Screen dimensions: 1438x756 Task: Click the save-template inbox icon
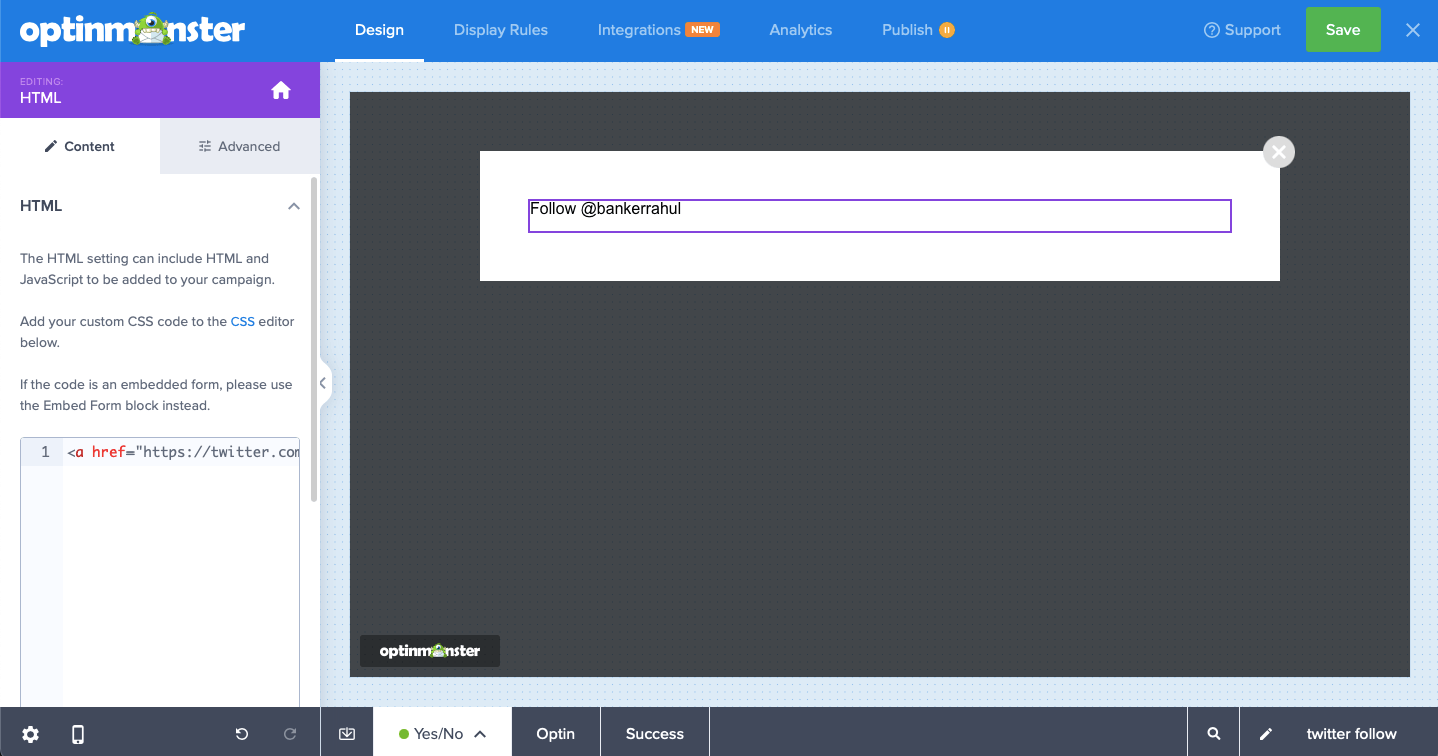(347, 733)
